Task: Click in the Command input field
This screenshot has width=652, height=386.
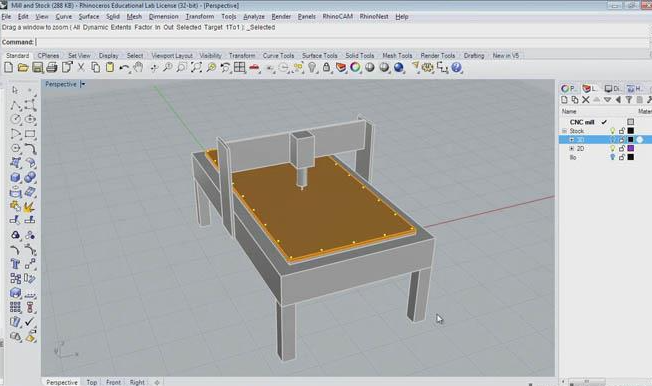Action: [342, 42]
